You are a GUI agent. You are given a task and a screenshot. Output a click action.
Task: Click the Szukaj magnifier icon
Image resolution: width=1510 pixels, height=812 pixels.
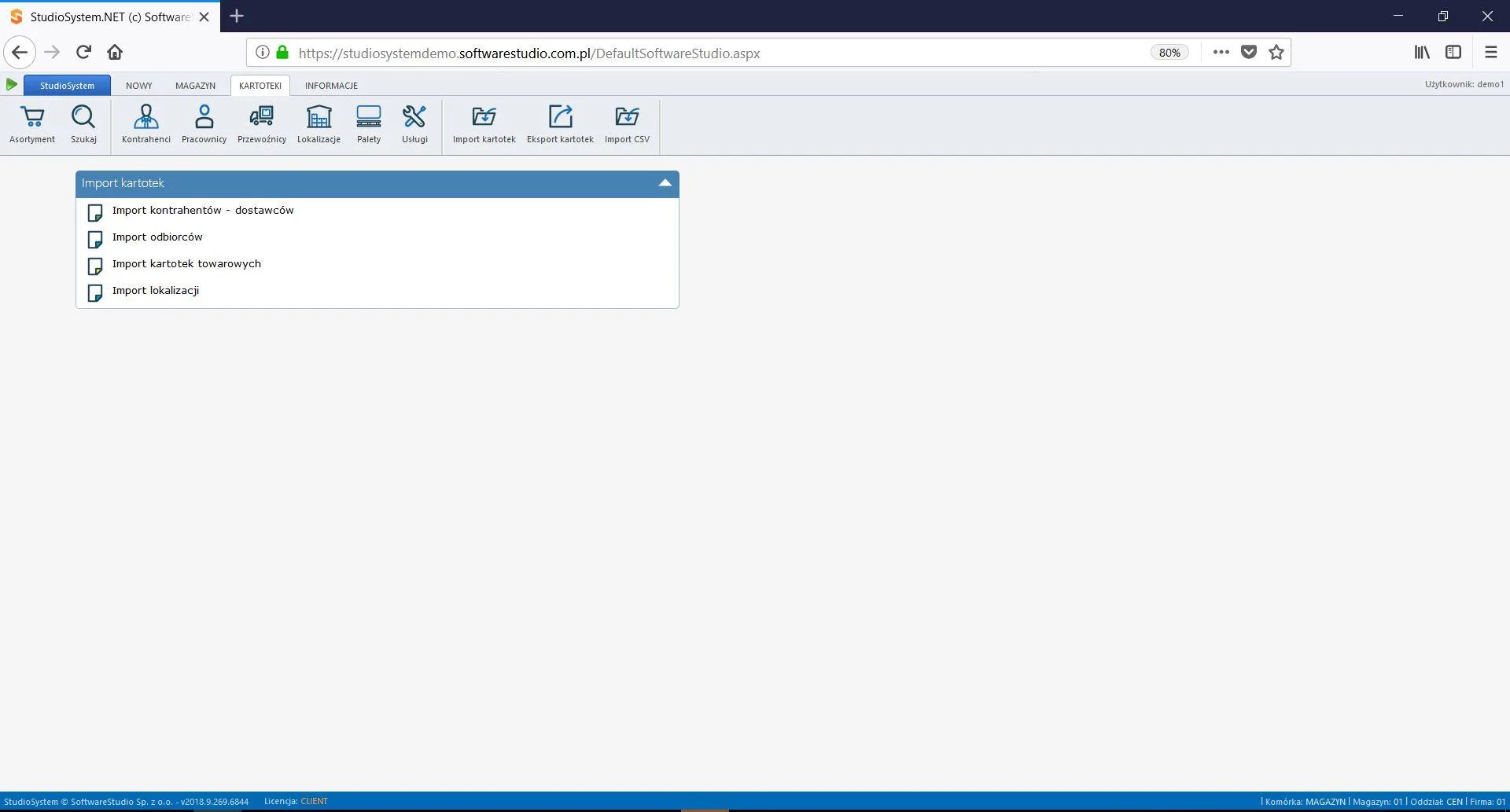pos(83,117)
